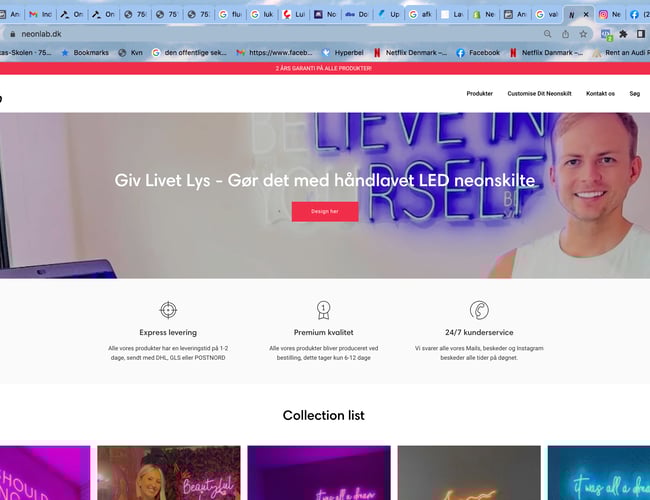Open the blue 'it was all a dream' thumbnail
Image resolution: width=650 pixels, height=500 pixels.
pos(599,473)
